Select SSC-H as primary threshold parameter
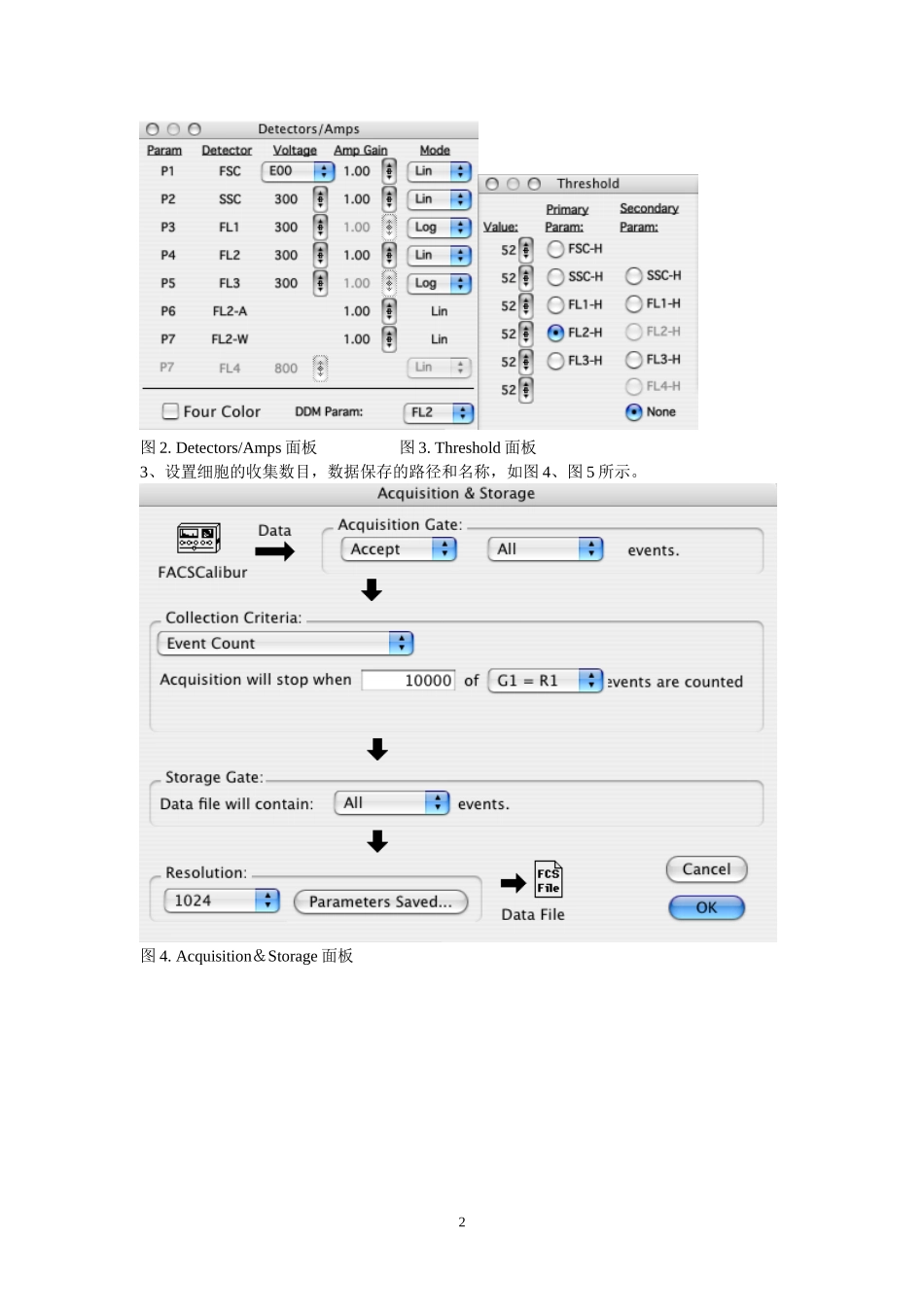The height and width of the screenshot is (1307, 924). pos(555,277)
